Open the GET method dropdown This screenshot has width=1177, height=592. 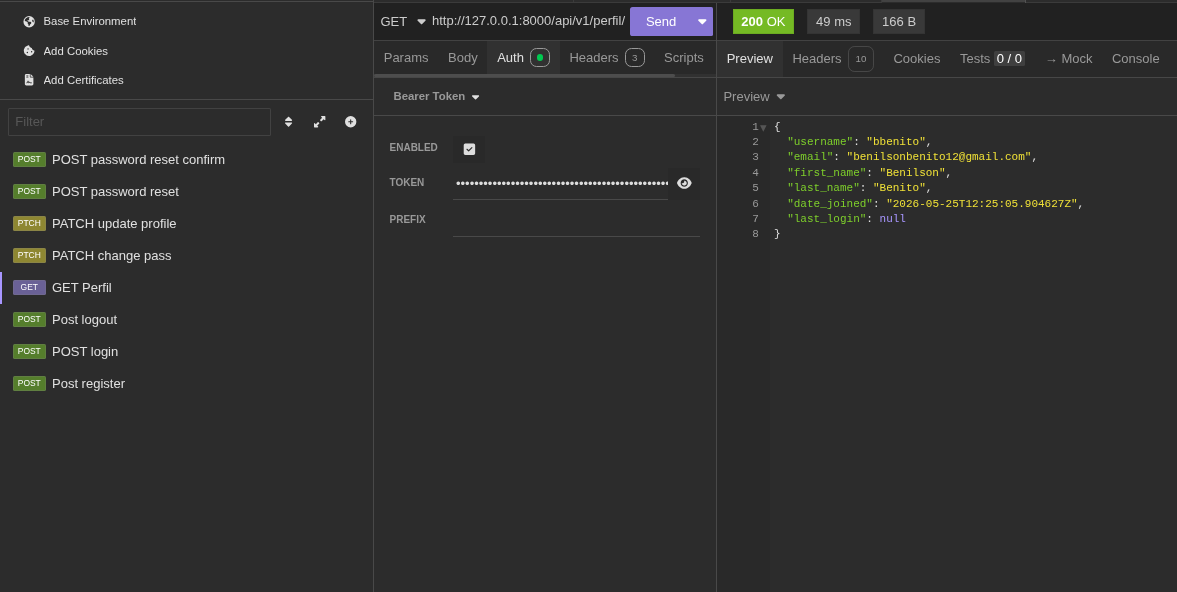tap(403, 22)
